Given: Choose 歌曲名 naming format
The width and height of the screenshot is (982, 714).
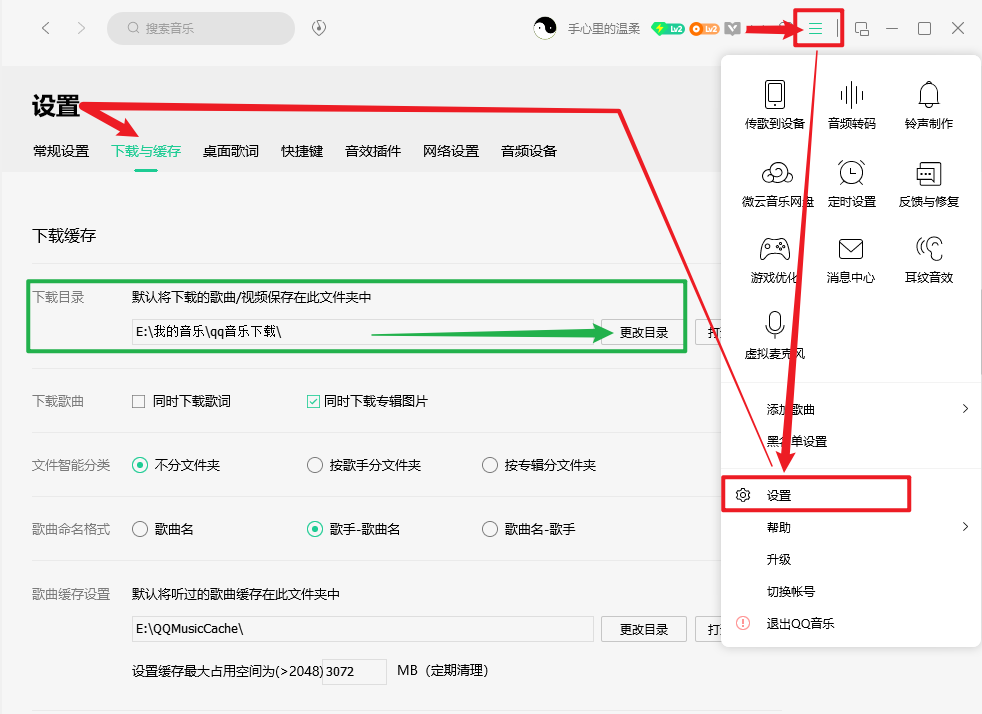Looking at the screenshot, I should pos(140,529).
